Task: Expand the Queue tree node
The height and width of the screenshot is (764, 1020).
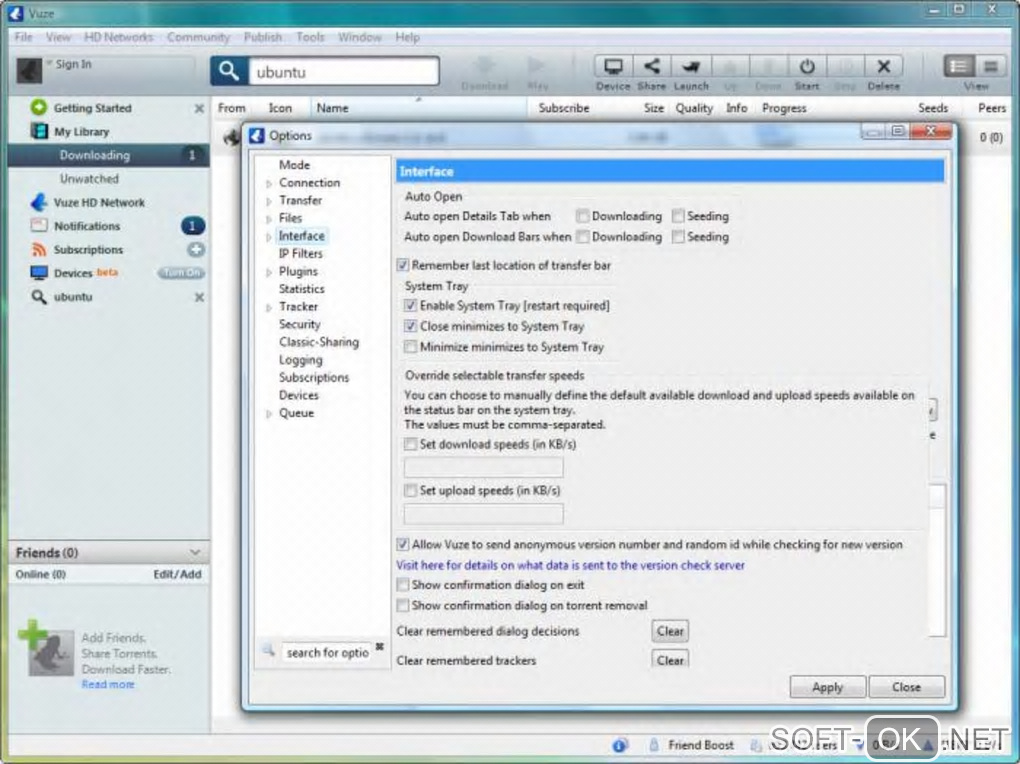Action: [269, 414]
